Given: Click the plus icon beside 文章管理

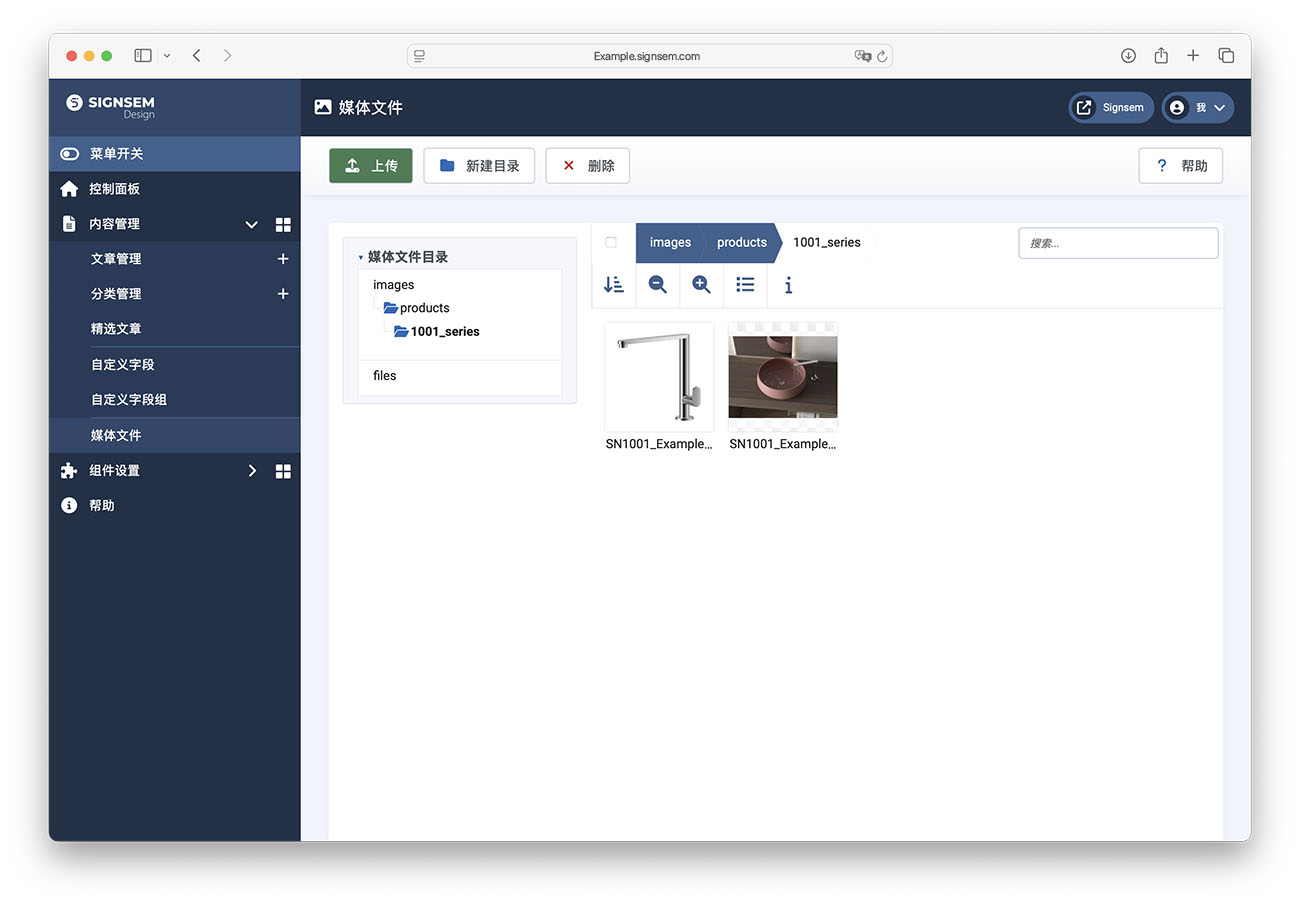Looking at the screenshot, I should [x=283, y=259].
